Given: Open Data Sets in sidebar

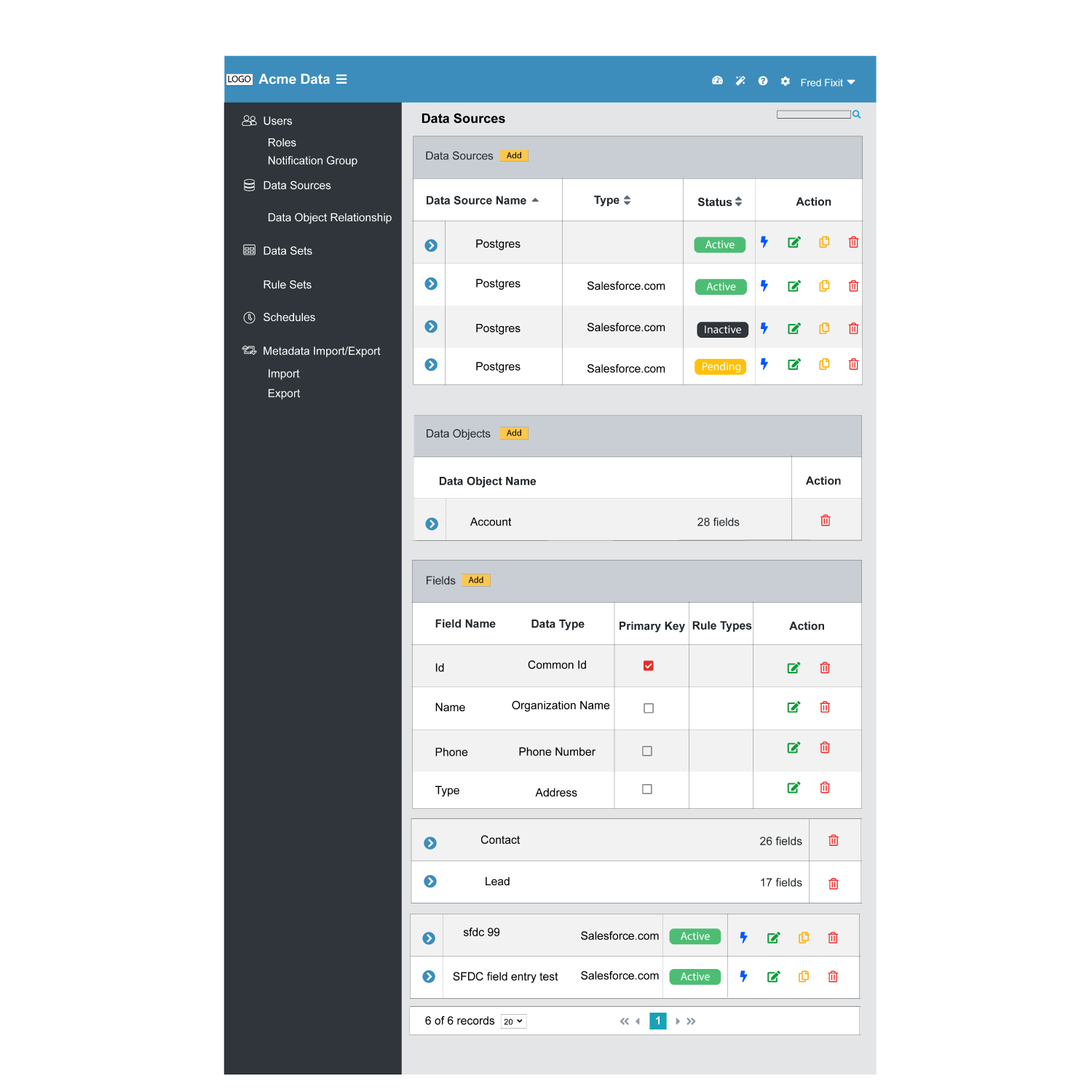Looking at the screenshot, I should (x=288, y=250).
